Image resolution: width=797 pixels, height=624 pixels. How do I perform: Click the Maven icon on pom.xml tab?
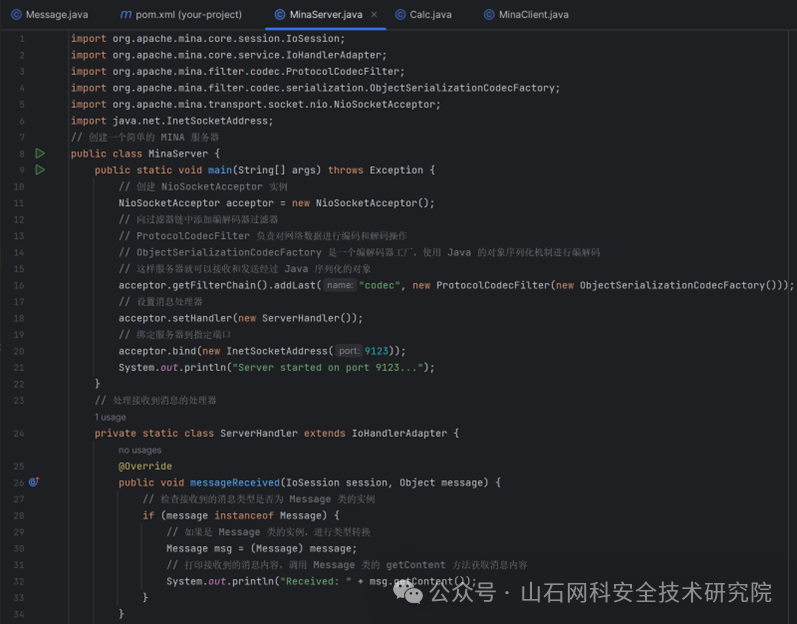[x=126, y=15]
